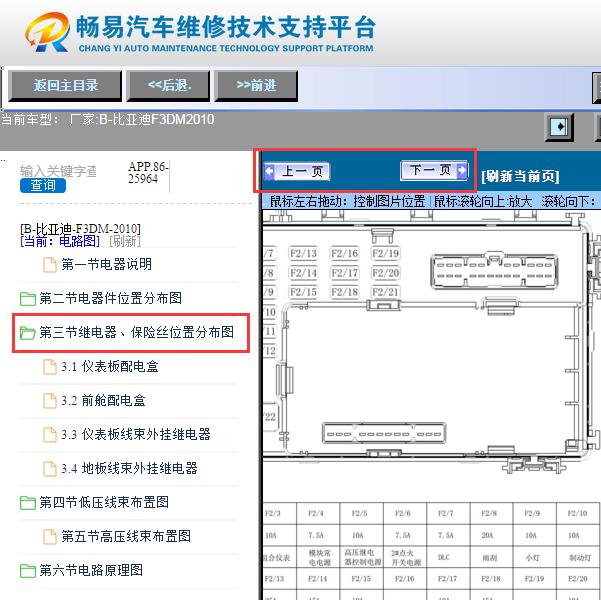Click fuse label F2/20 in diagram

(386, 273)
